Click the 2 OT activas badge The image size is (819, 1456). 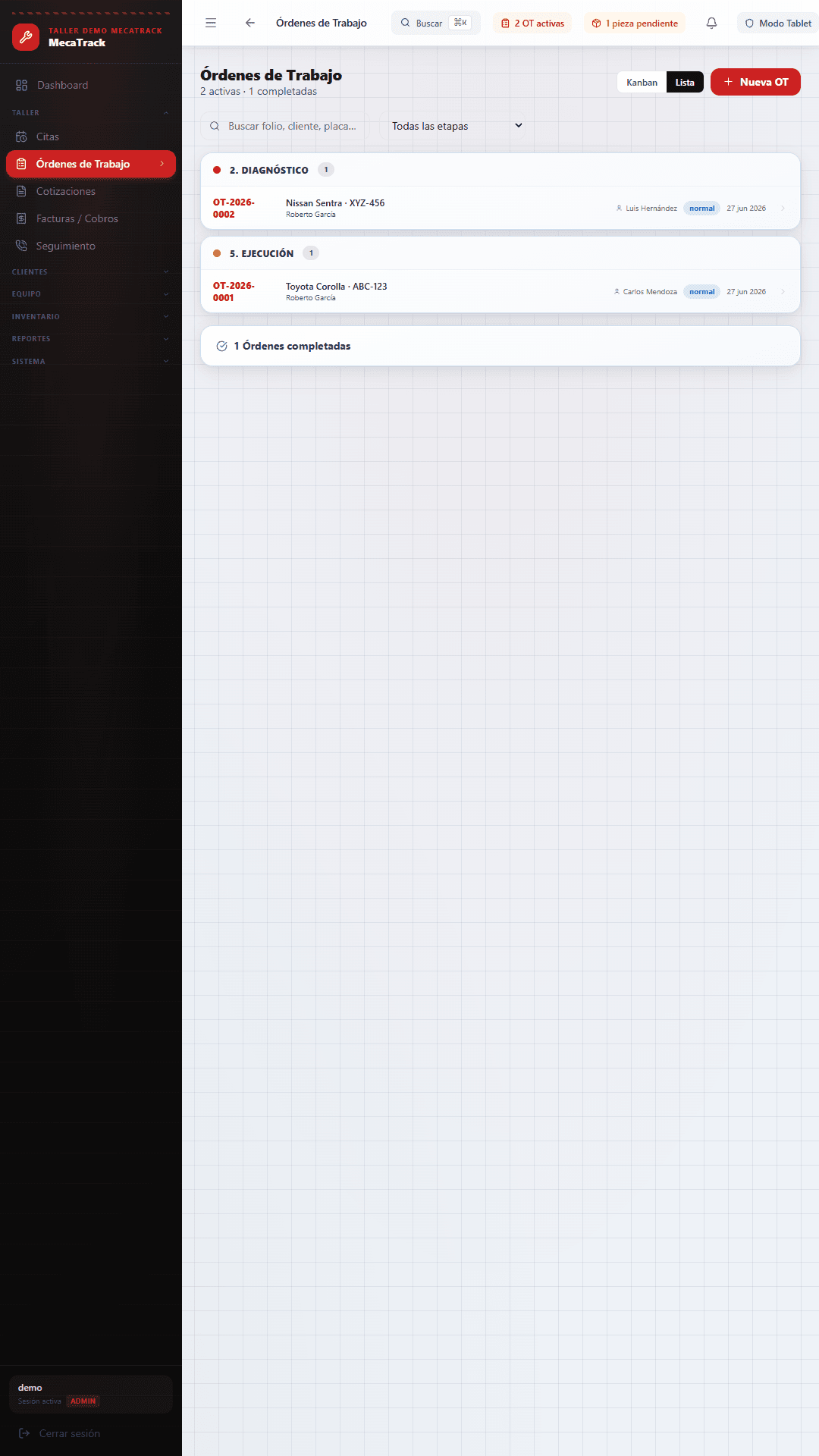[532, 23]
